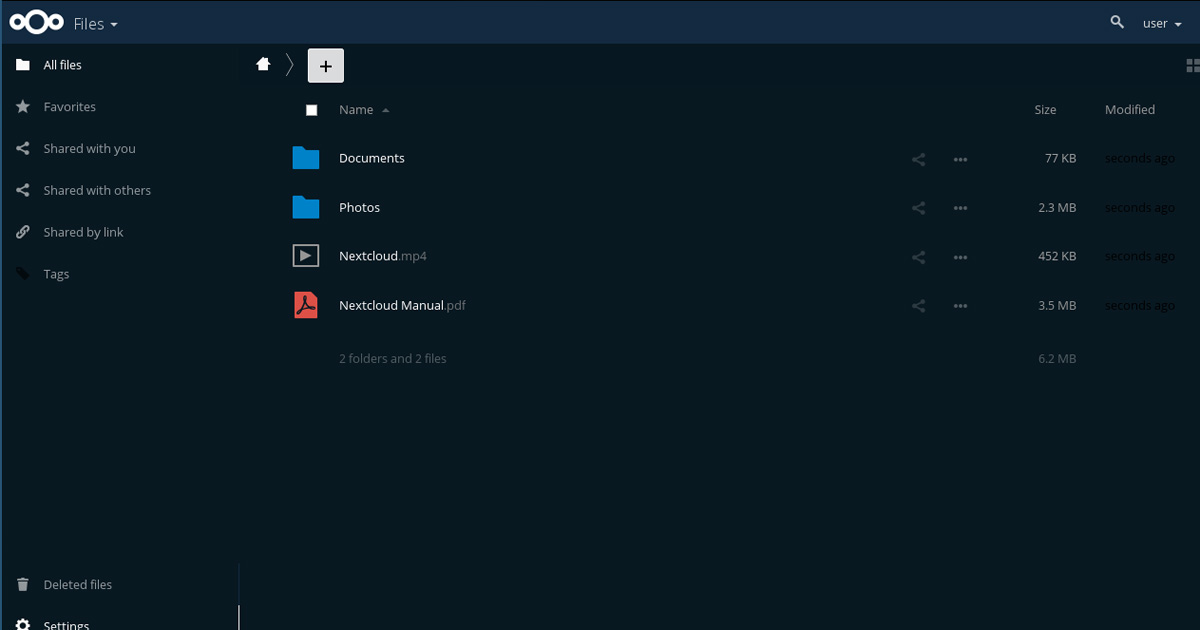Click the Nextcloud logo
1200x630 pixels.
coord(36,22)
